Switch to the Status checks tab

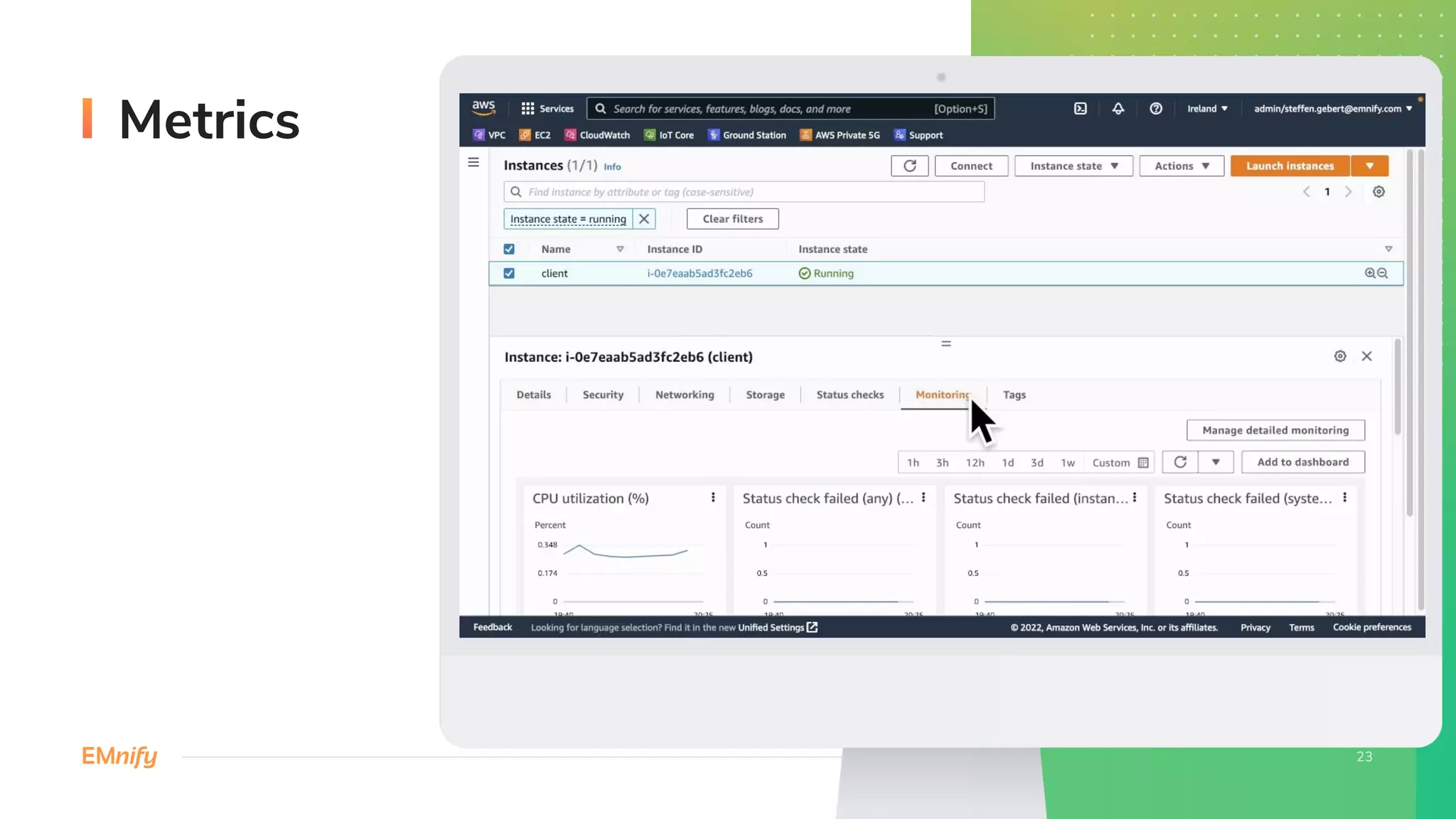coord(850,395)
